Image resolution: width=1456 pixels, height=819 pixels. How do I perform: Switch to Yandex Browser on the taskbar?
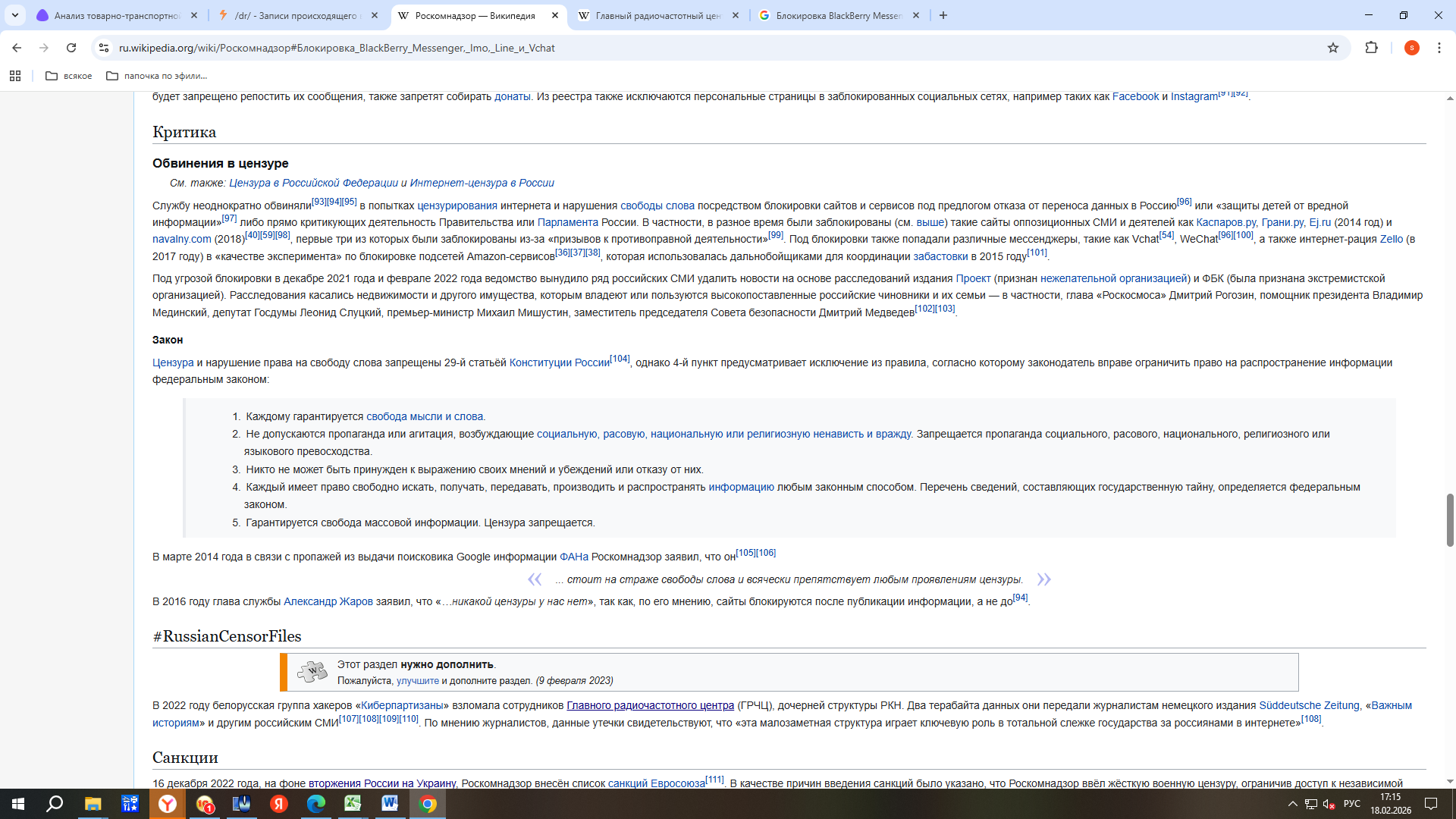pos(167,804)
